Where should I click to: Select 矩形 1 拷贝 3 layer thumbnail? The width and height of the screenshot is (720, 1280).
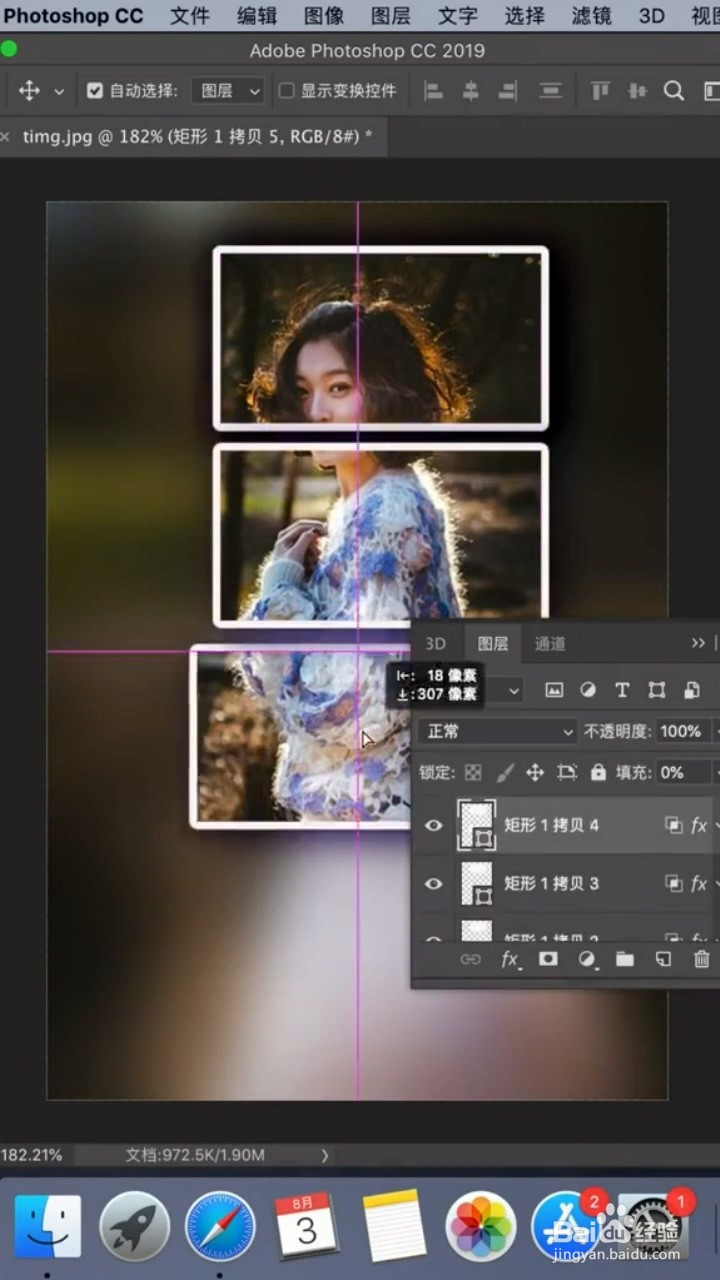(476, 884)
